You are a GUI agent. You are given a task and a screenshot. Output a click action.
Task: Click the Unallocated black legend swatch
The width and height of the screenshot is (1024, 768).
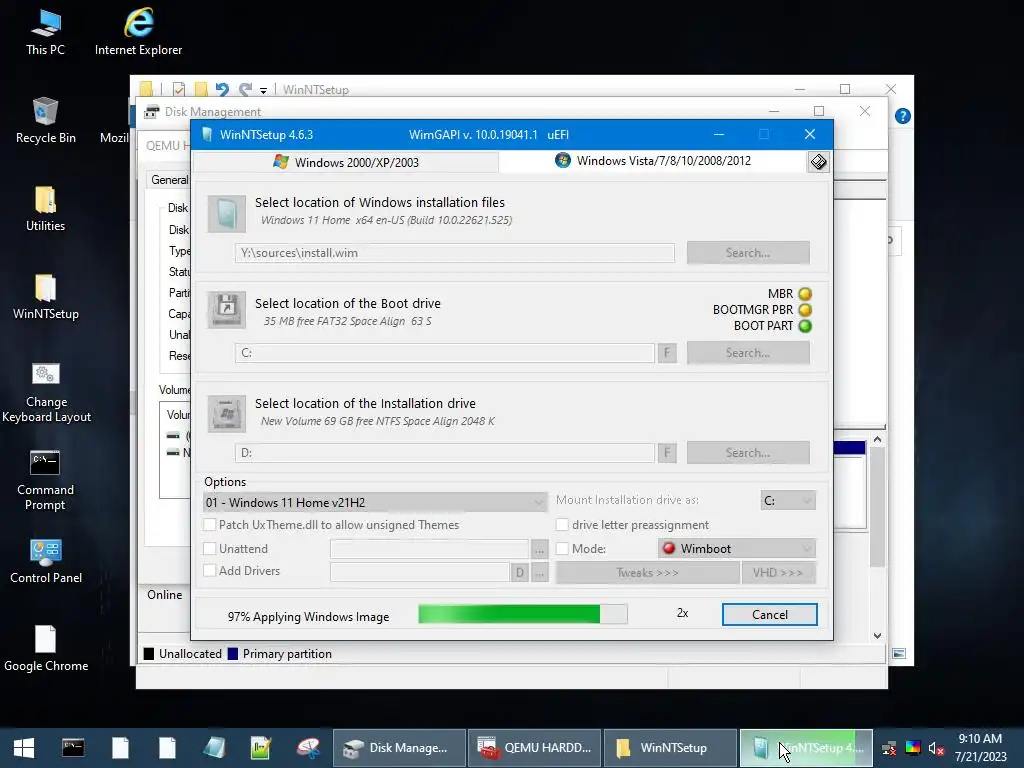149,654
